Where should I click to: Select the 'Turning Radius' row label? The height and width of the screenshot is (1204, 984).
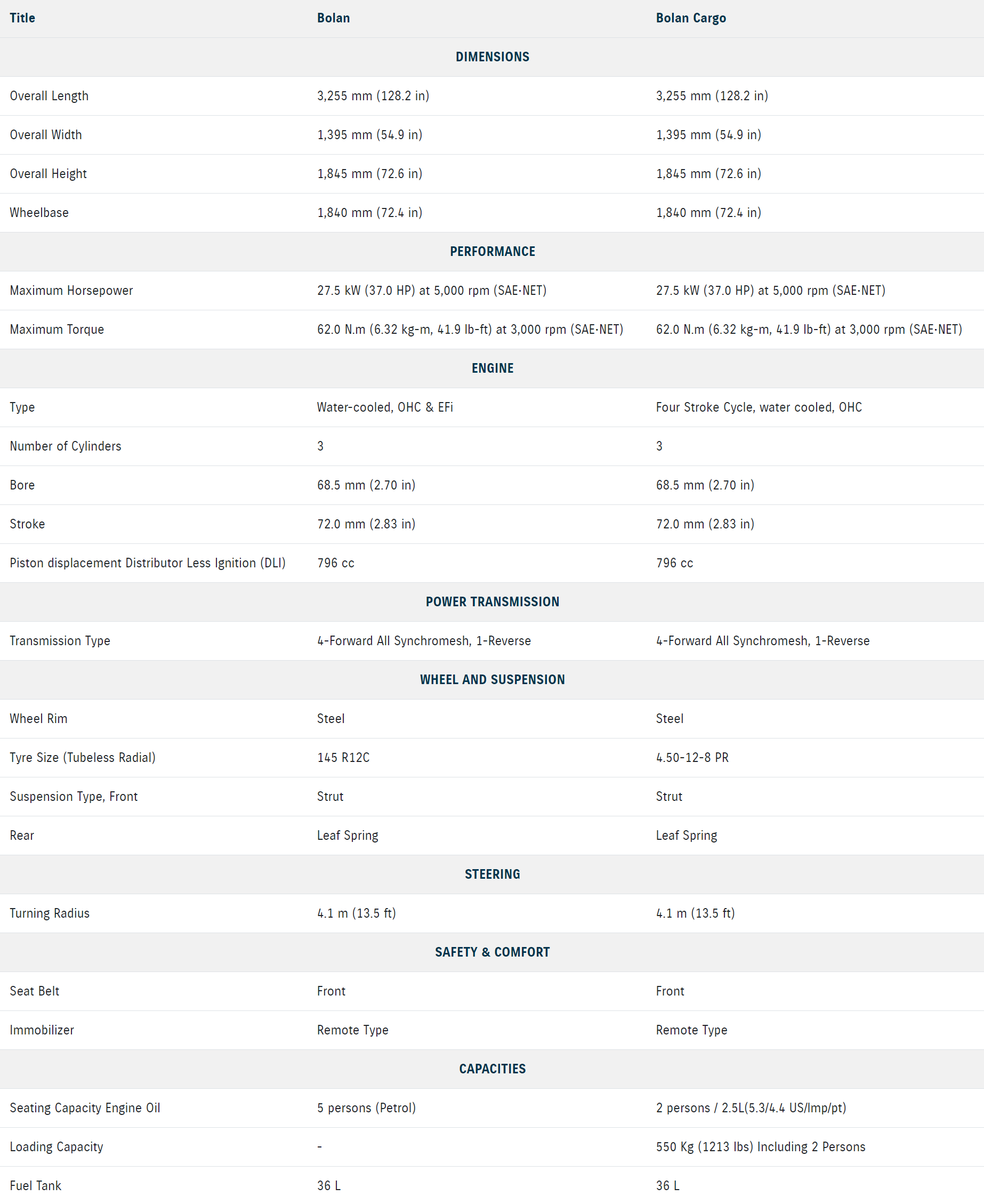[50, 913]
